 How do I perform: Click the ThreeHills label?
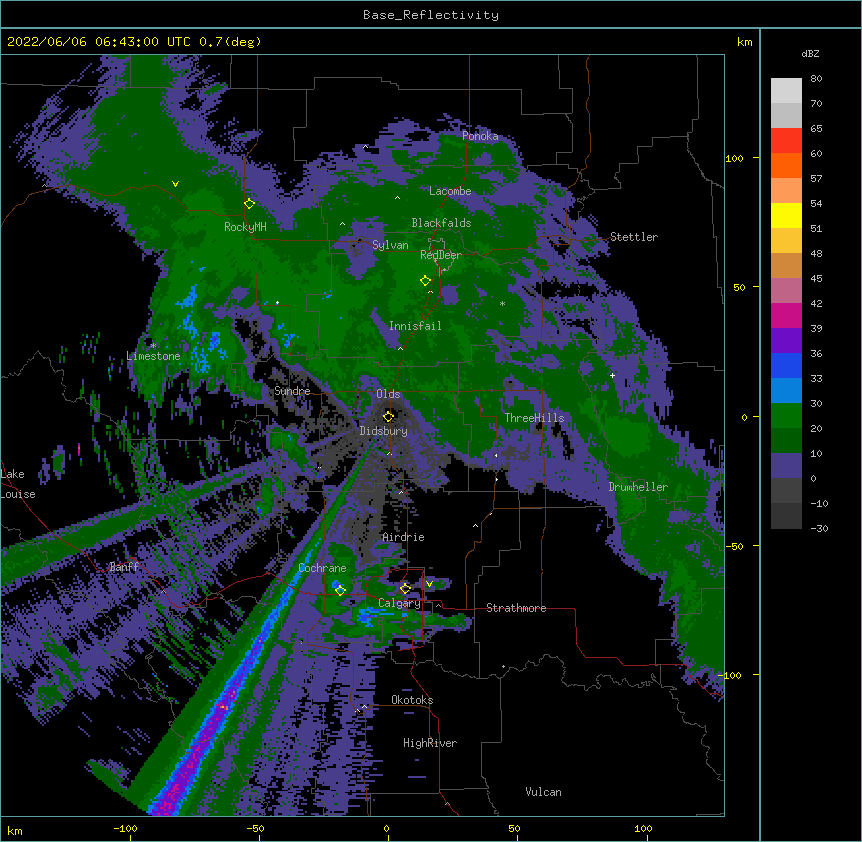click(534, 418)
